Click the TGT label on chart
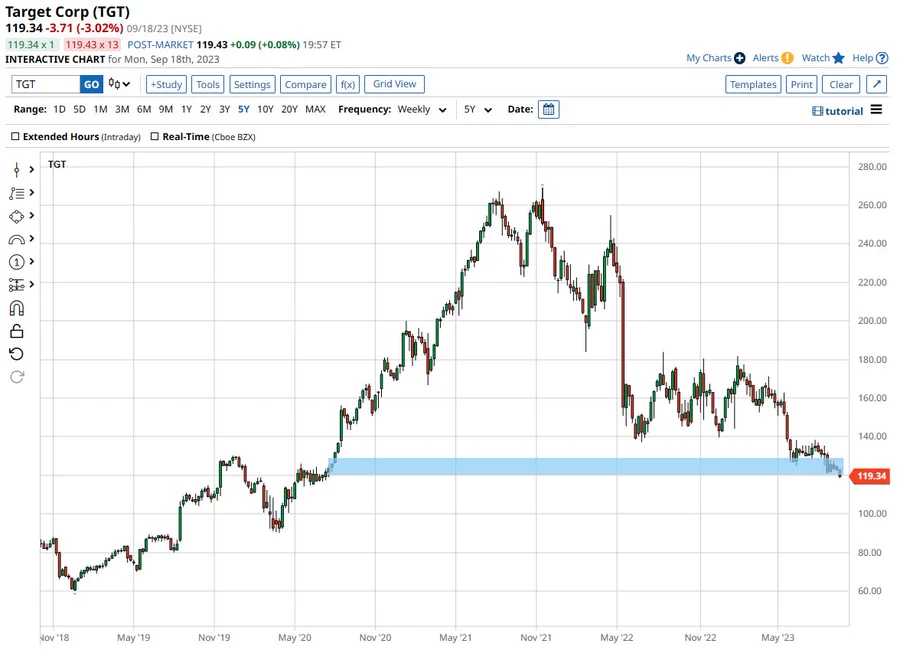The image size is (900, 650). click(57, 164)
